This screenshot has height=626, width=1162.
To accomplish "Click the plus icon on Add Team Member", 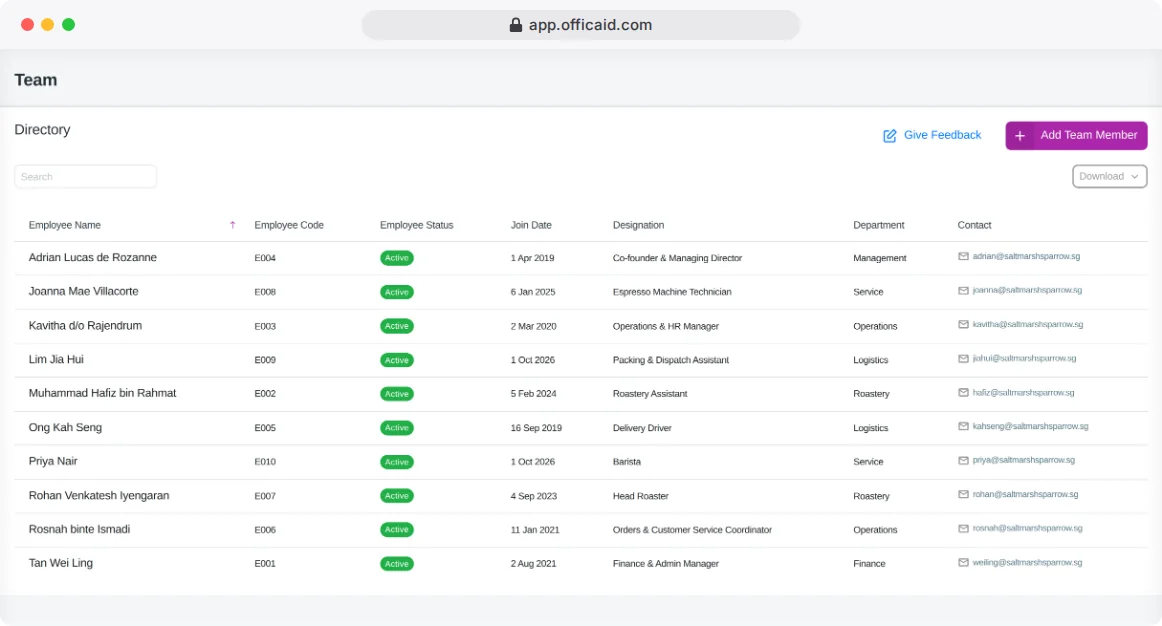I will coord(1020,136).
